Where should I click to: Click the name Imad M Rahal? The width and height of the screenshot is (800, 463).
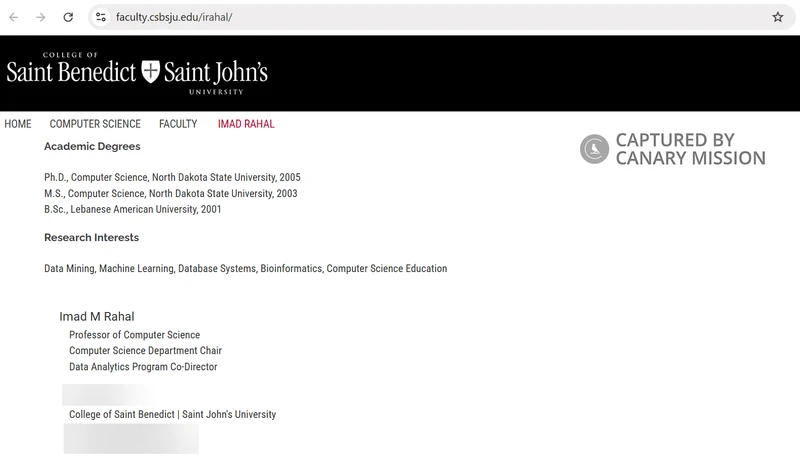click(x=97, y=316)
